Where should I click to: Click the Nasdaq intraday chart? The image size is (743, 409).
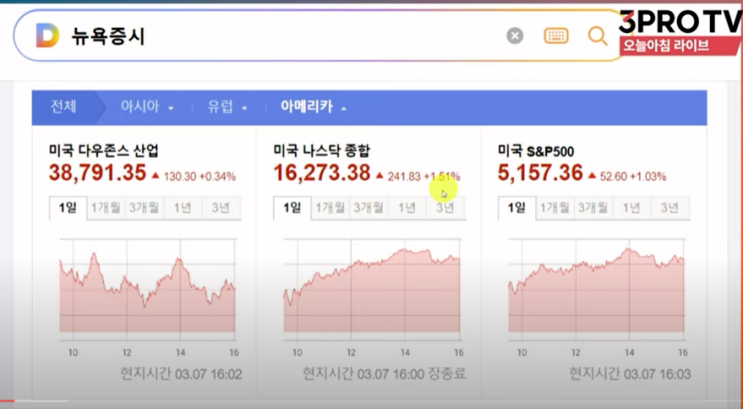pyautogui.click(x=372, y=289)
